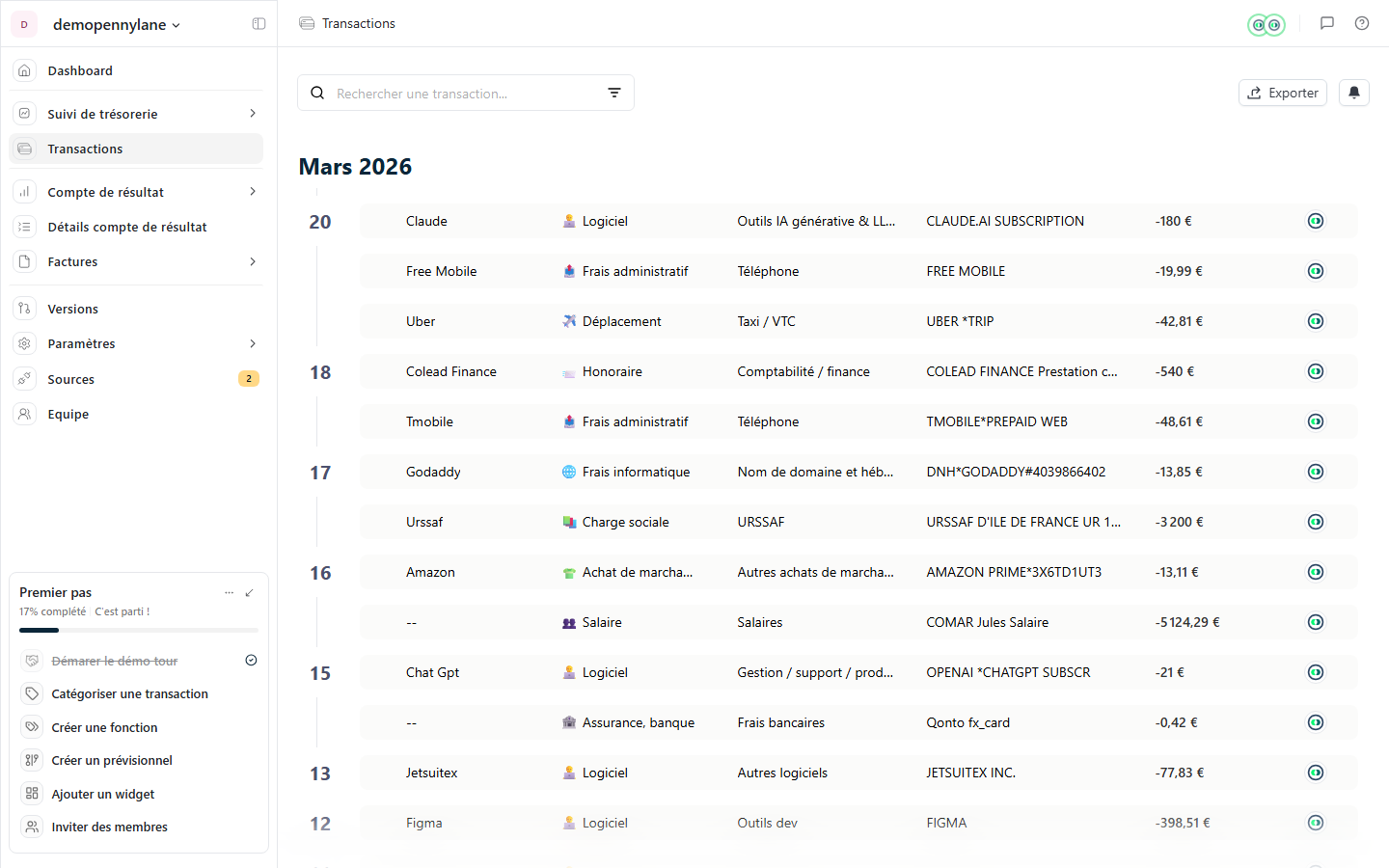1389x868 pixels.
Task: Open the Déplacement category on Uber row
Action: point(612,321)
